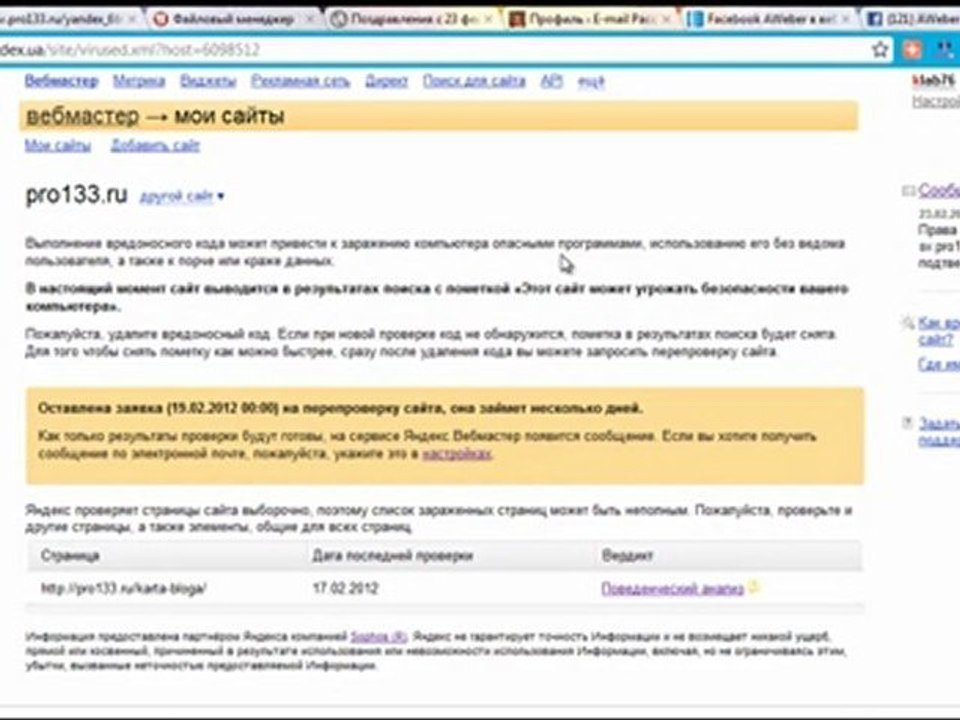The image size is (960, 720).
Task: Click the Страница column header
Action: tap(70, 555)
